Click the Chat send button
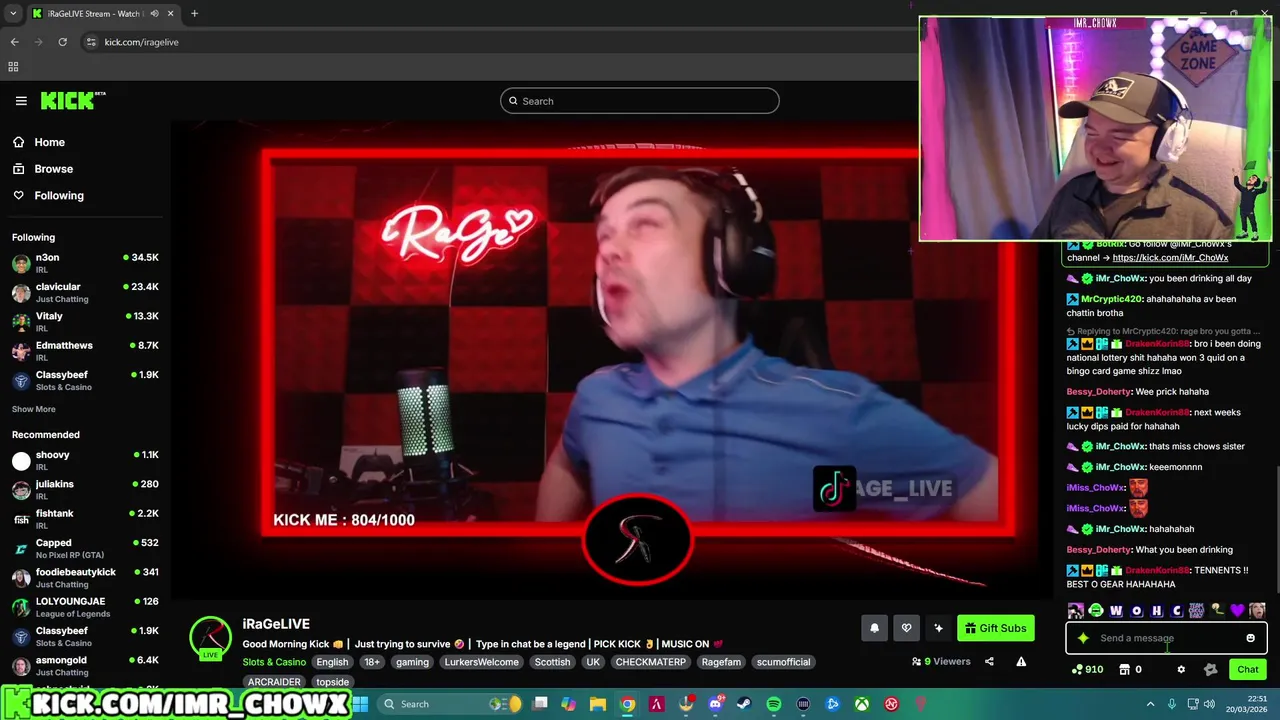The width and height of the screenshot is (1280, 720). [x=1248, y=670]
